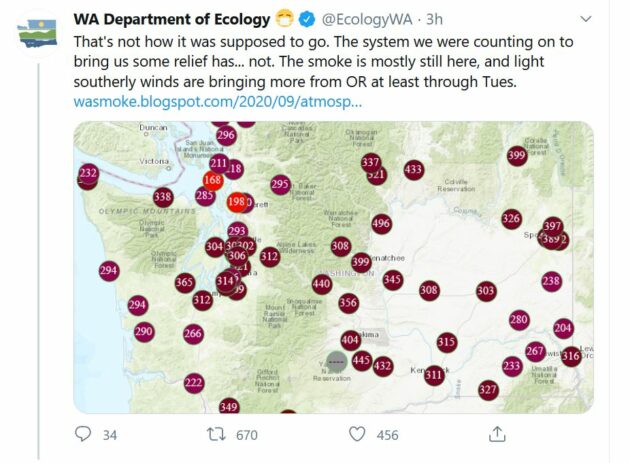Click the gray no-data marker on the map
Screen dimensions: 630x463
pos(336,362)
